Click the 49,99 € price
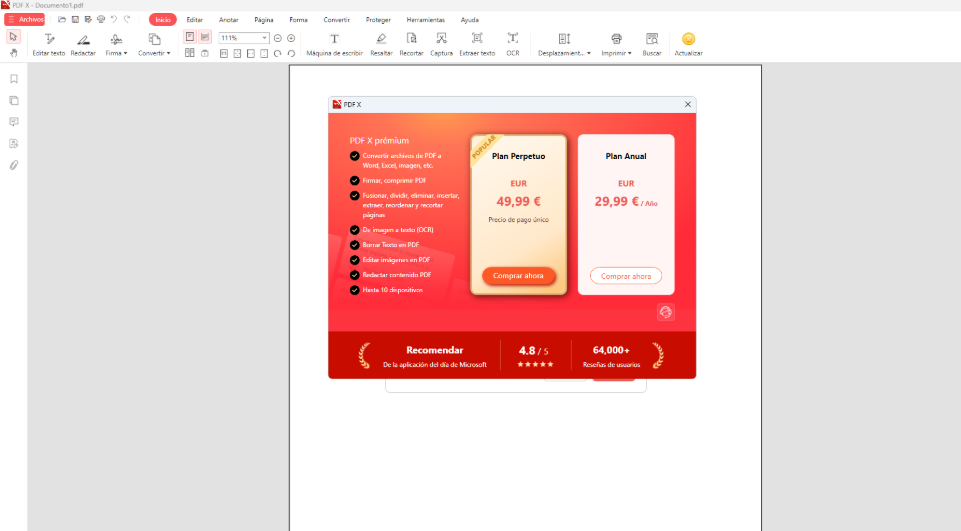 pyautogui.click(x=518, y=201)
